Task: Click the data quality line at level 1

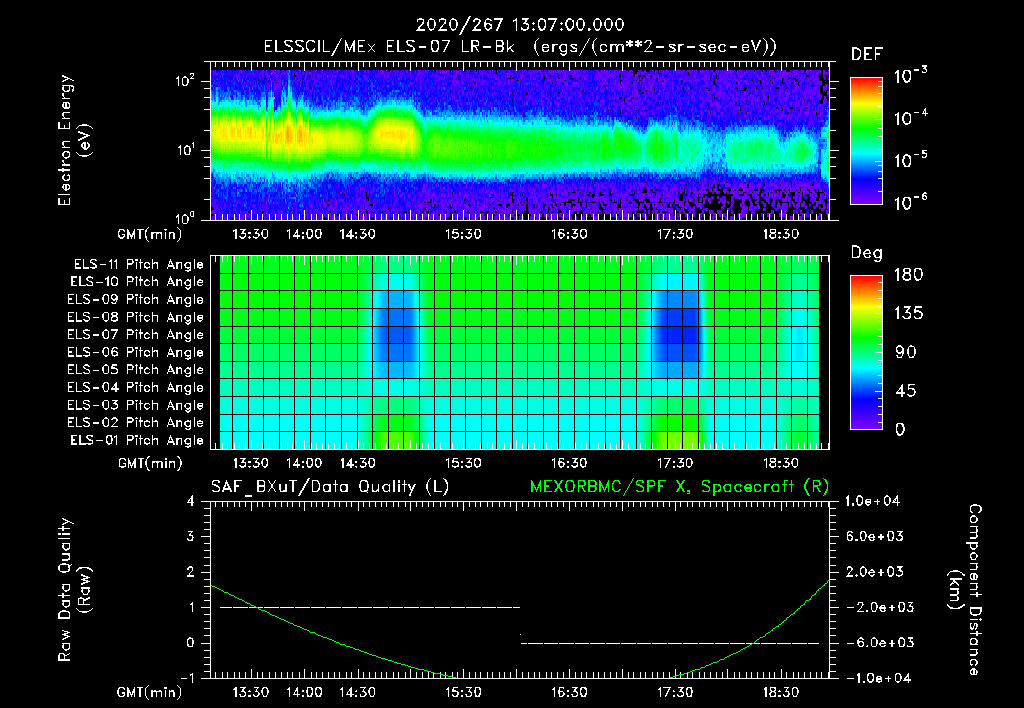Action: (x=370, y=607)
